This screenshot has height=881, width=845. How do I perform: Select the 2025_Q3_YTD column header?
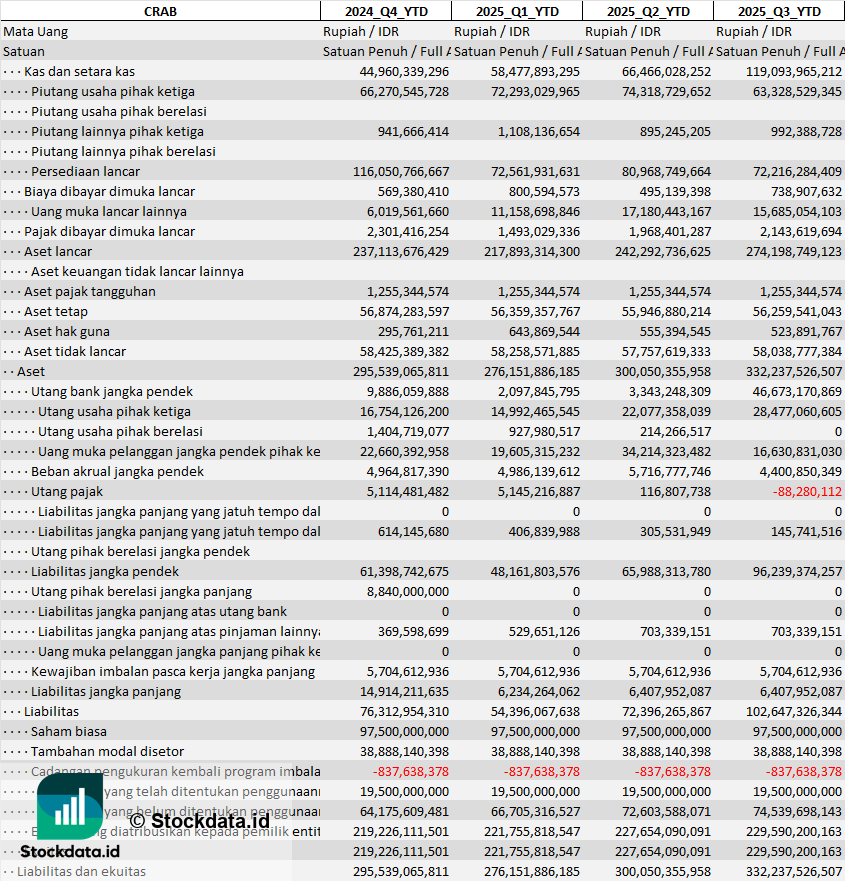[x=779, y=11]
